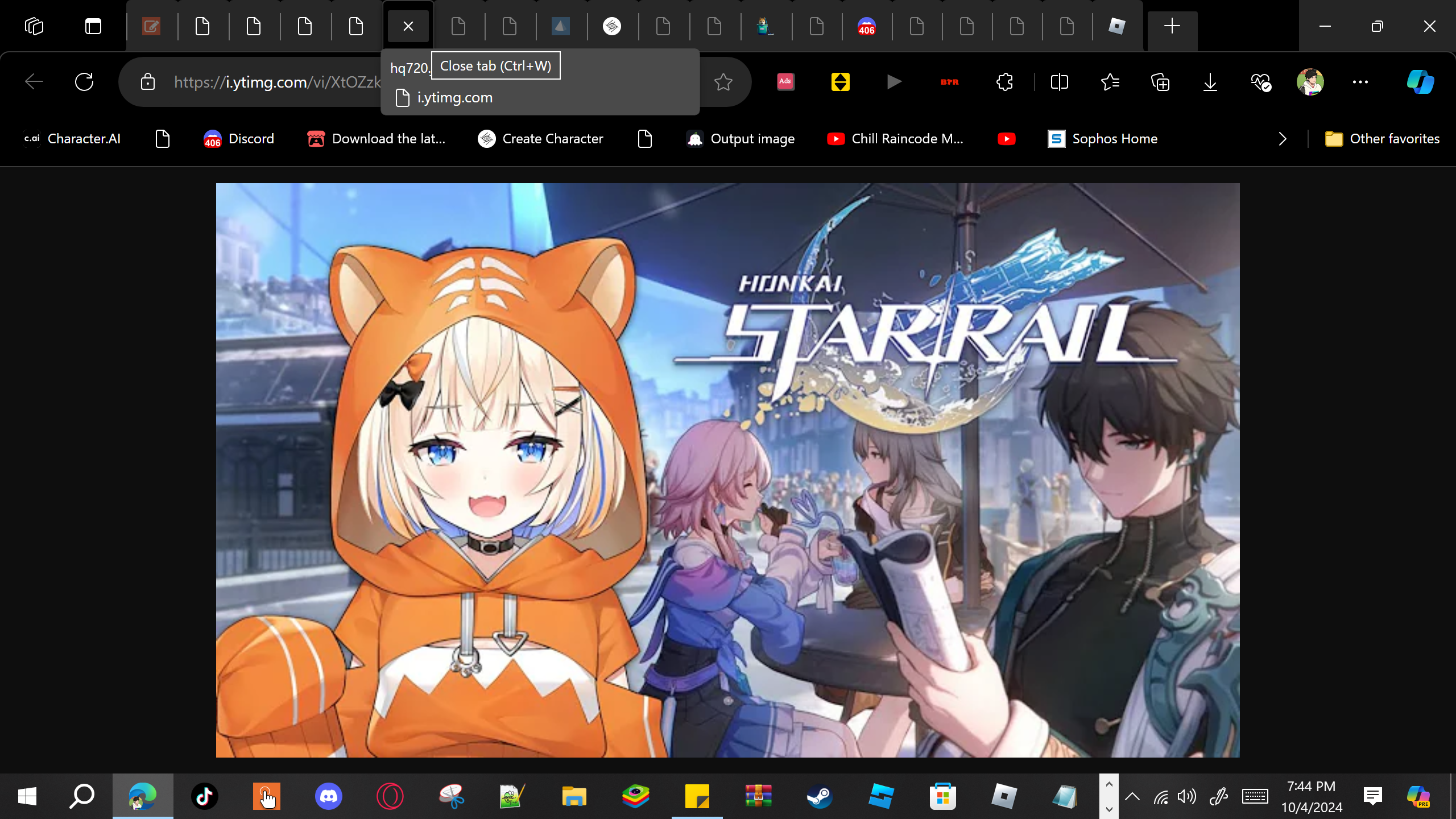Open the Windows Start menu
1456x819 pixels.
point(27,796)
